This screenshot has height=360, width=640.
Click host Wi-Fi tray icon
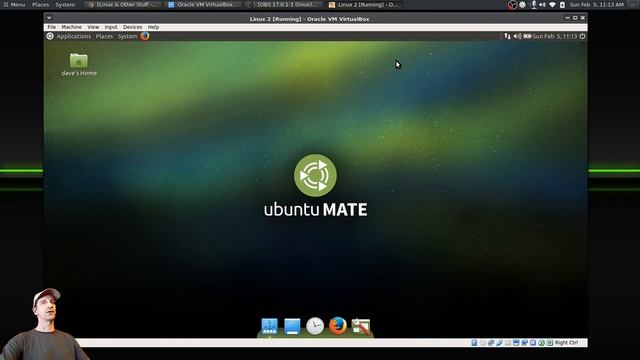[x=552, y=4]
